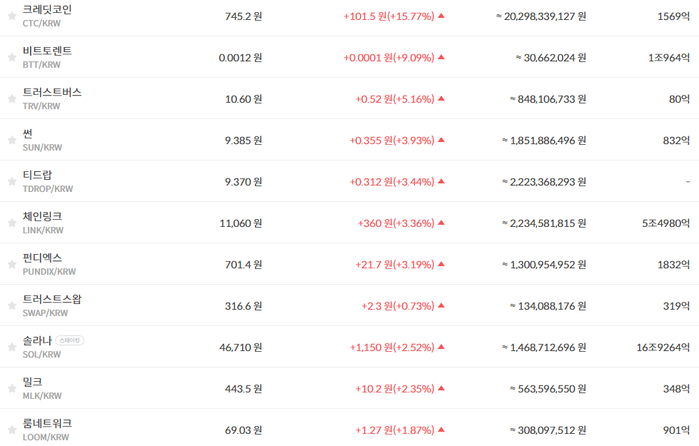Click the 스테이킹 badge beside 솔라나

click(x=70, y=340)
